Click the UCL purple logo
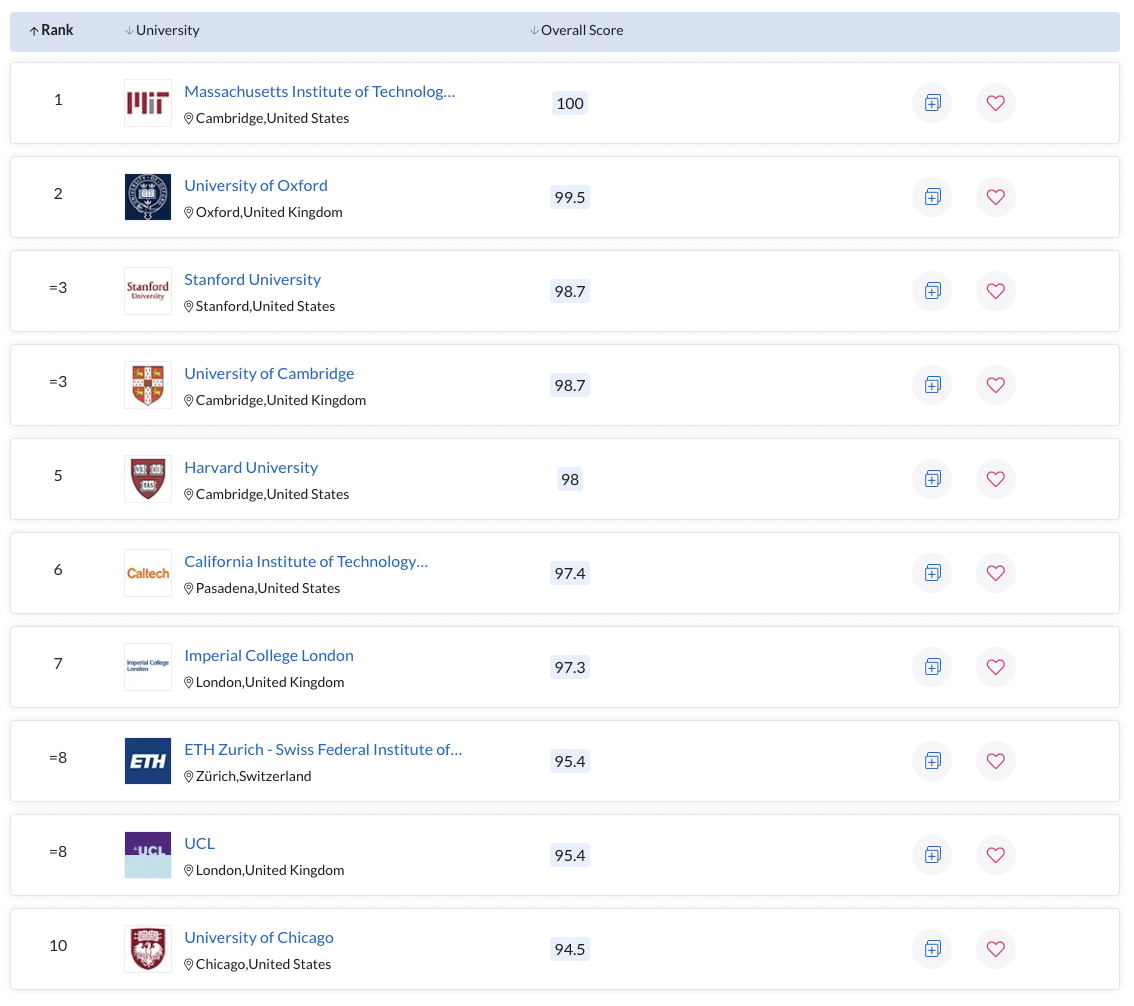 tap(147, 855)
